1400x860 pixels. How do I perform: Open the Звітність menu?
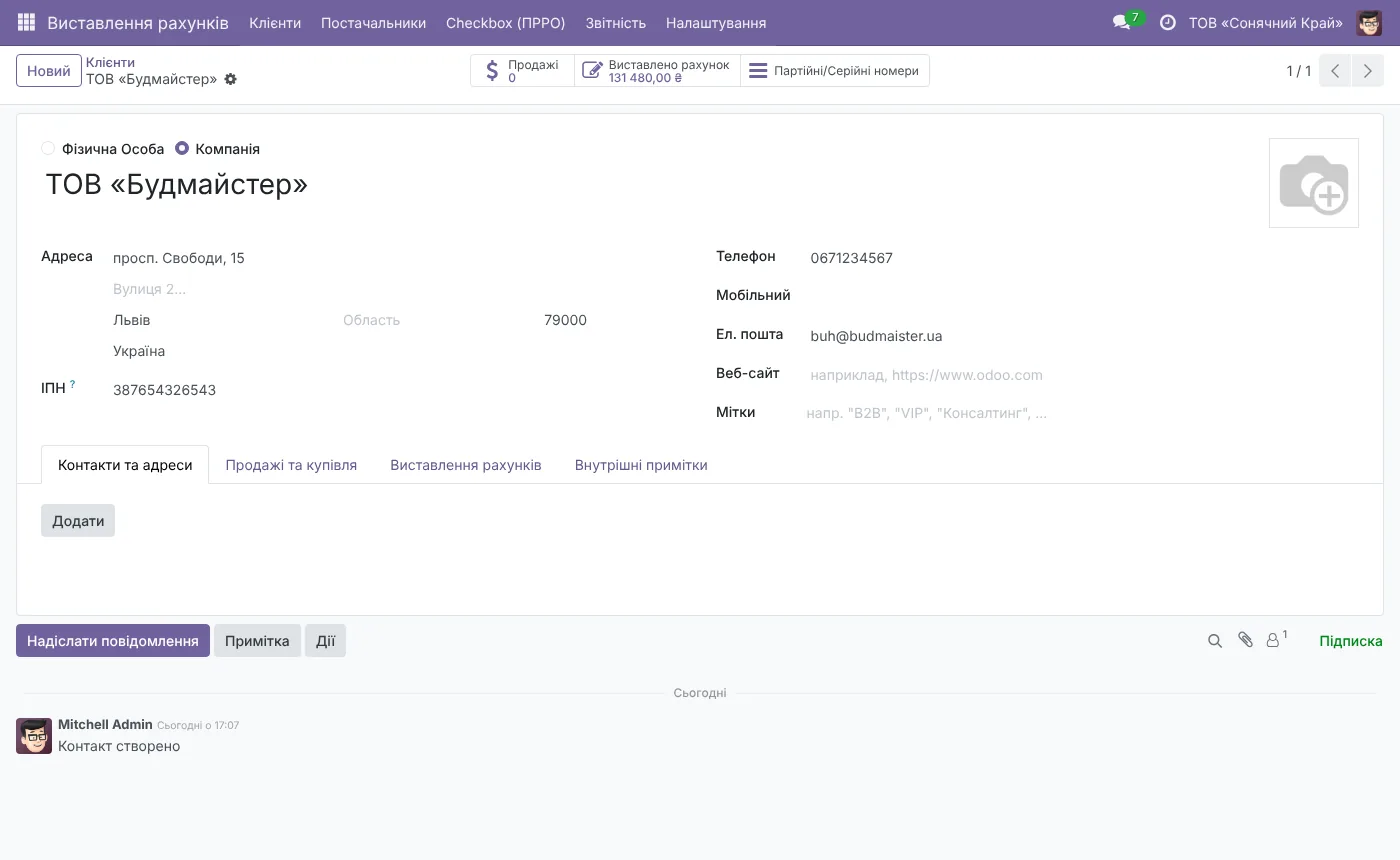tap(615, 23)
